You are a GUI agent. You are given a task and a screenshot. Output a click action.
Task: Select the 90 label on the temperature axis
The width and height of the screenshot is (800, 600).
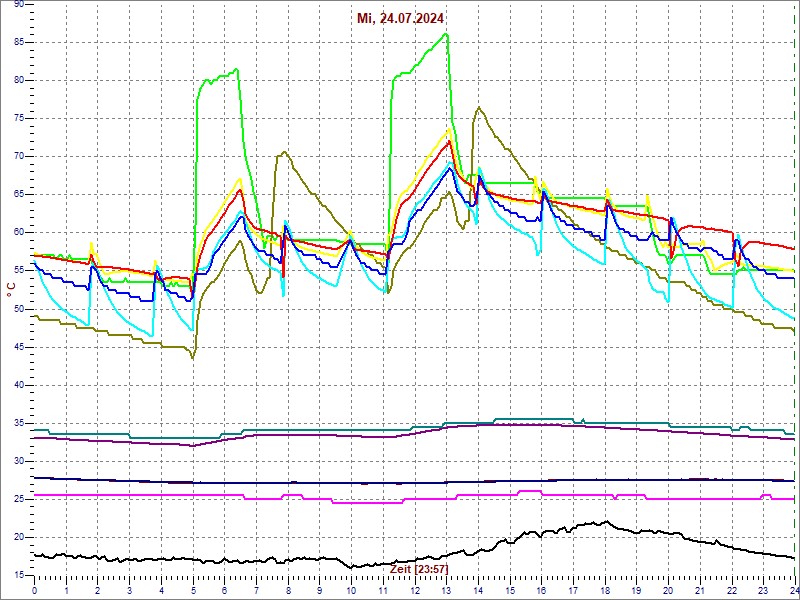19,4
